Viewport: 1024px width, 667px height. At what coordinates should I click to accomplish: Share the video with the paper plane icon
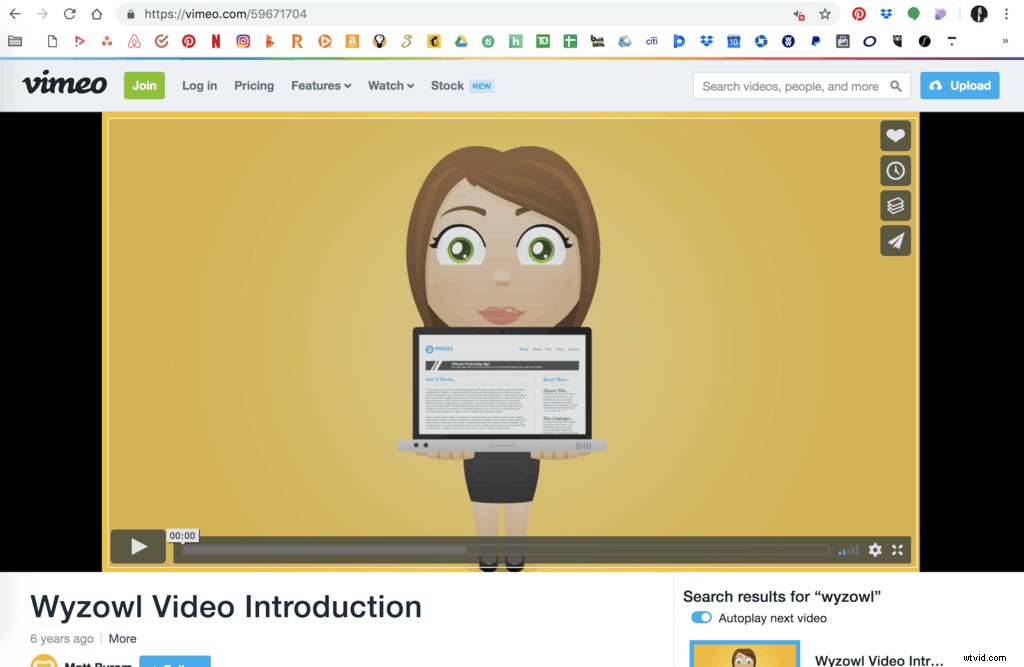pyautogui.click(x=895, y=240)
